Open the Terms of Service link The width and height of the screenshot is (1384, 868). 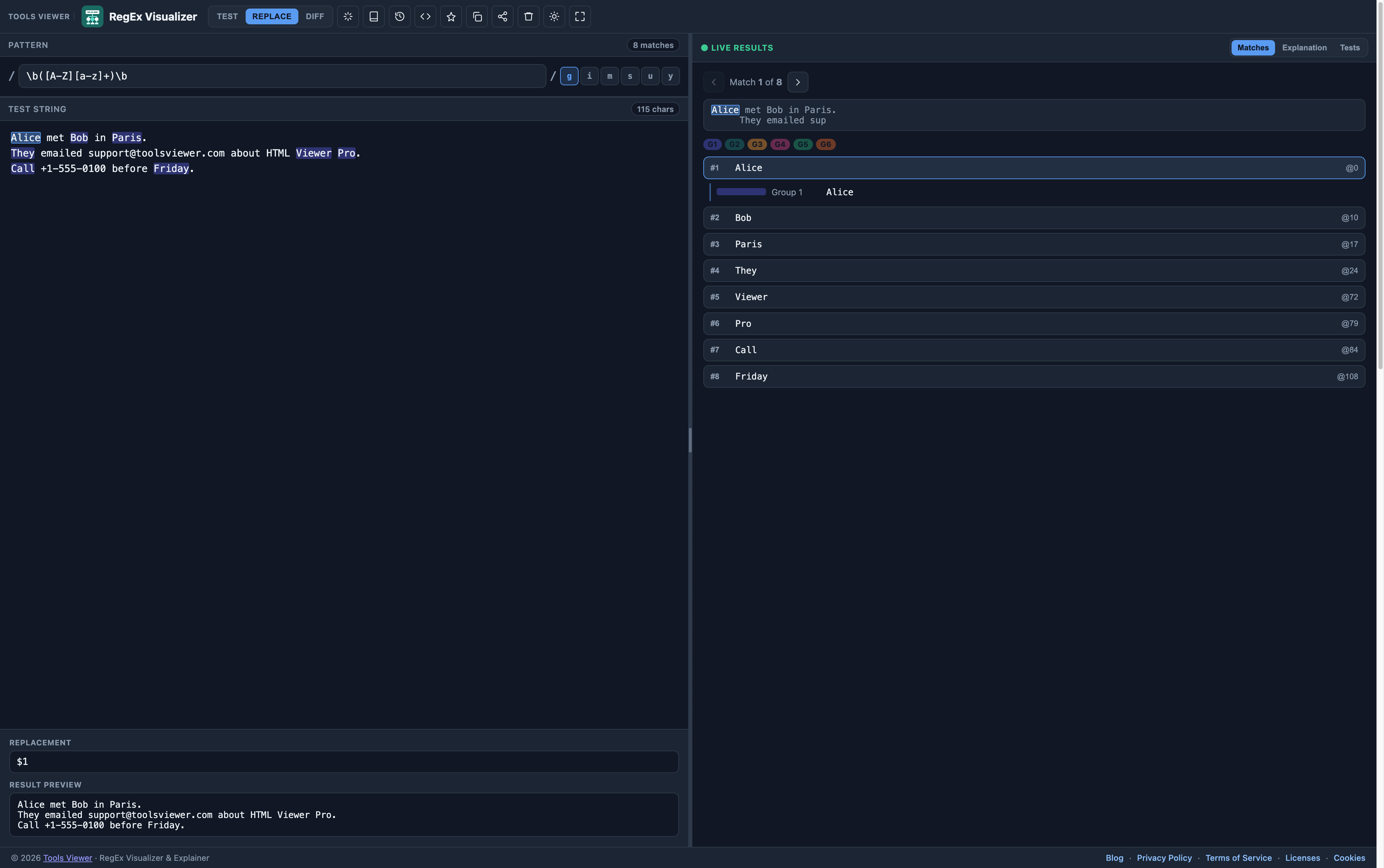click(1238, 858)
